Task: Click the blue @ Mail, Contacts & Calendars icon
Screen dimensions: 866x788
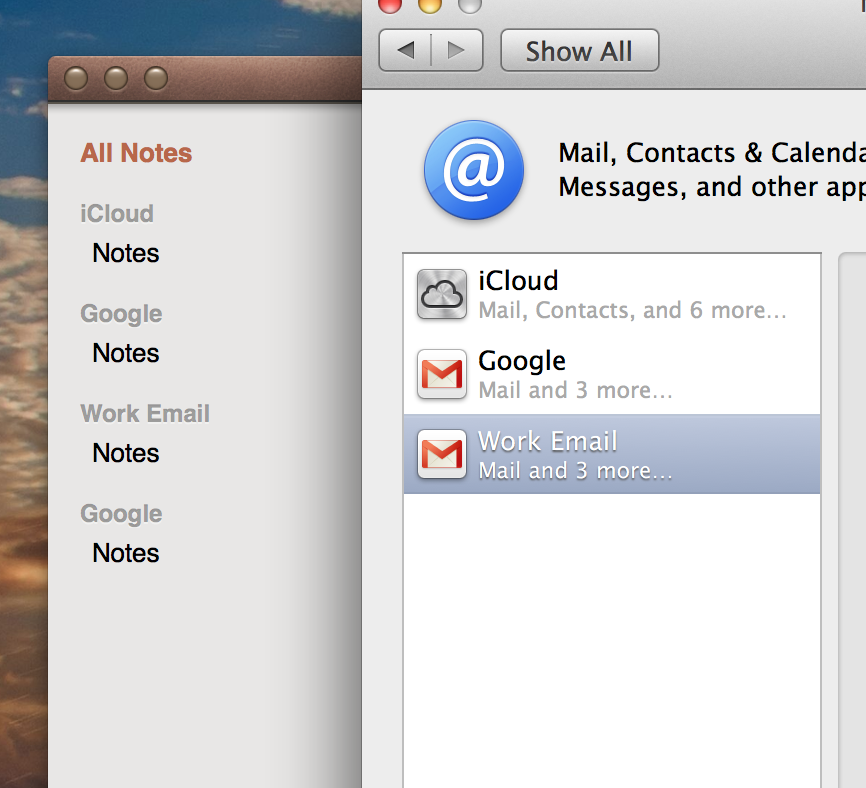Action: coord(474,170)
